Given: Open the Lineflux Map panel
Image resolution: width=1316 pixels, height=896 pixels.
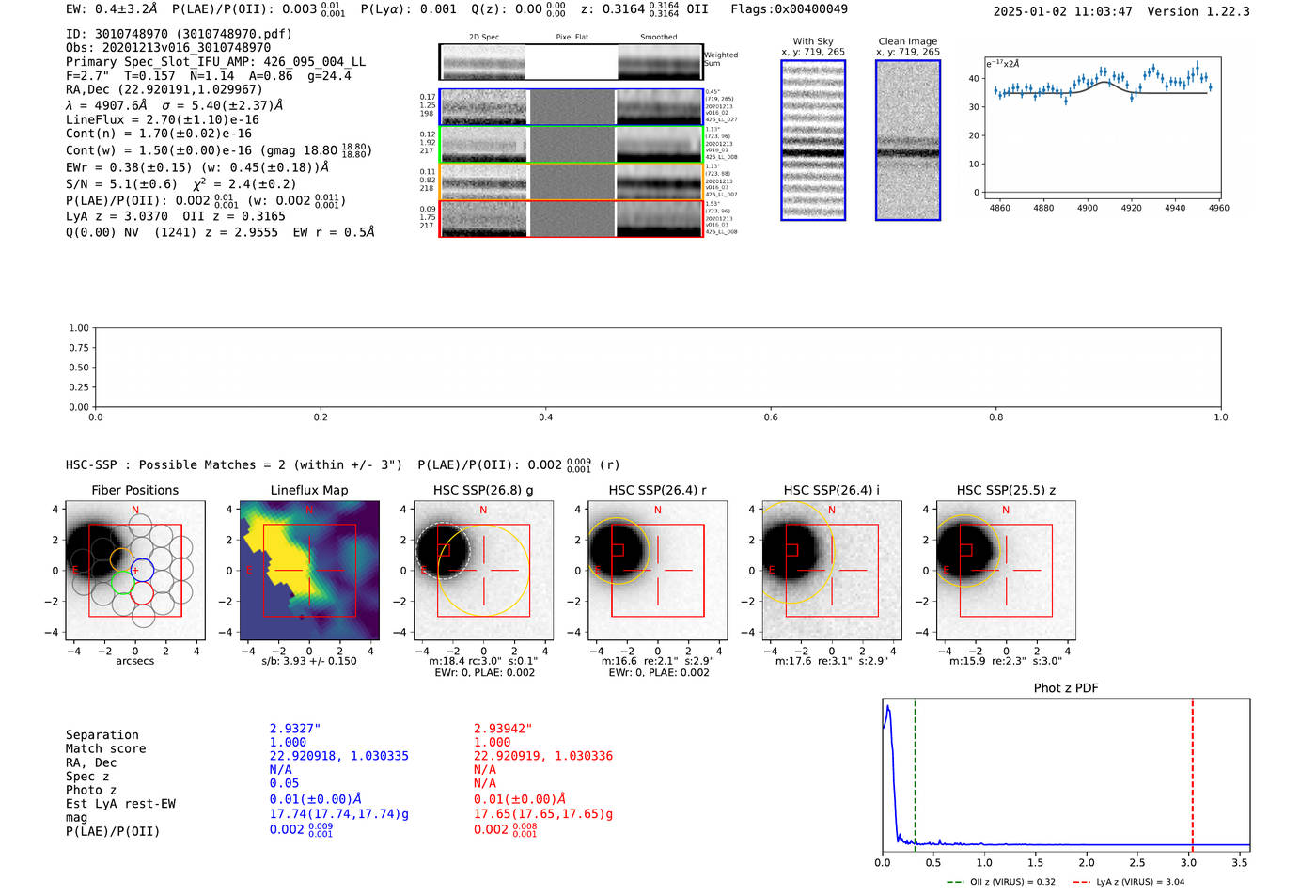Looking at the screenshot, I should [x=309, y=571].
